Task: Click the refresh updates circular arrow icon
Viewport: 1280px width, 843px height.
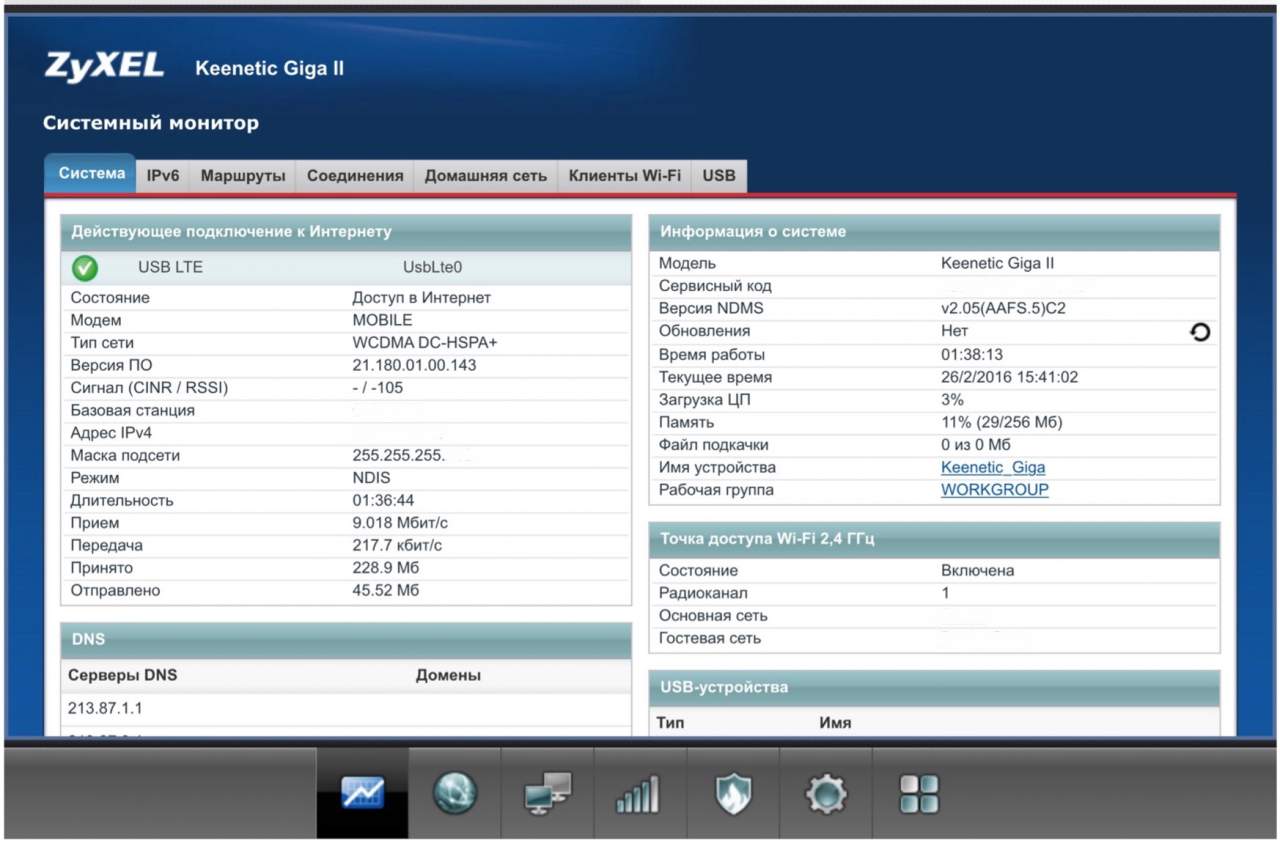Action: [1200, 332]
